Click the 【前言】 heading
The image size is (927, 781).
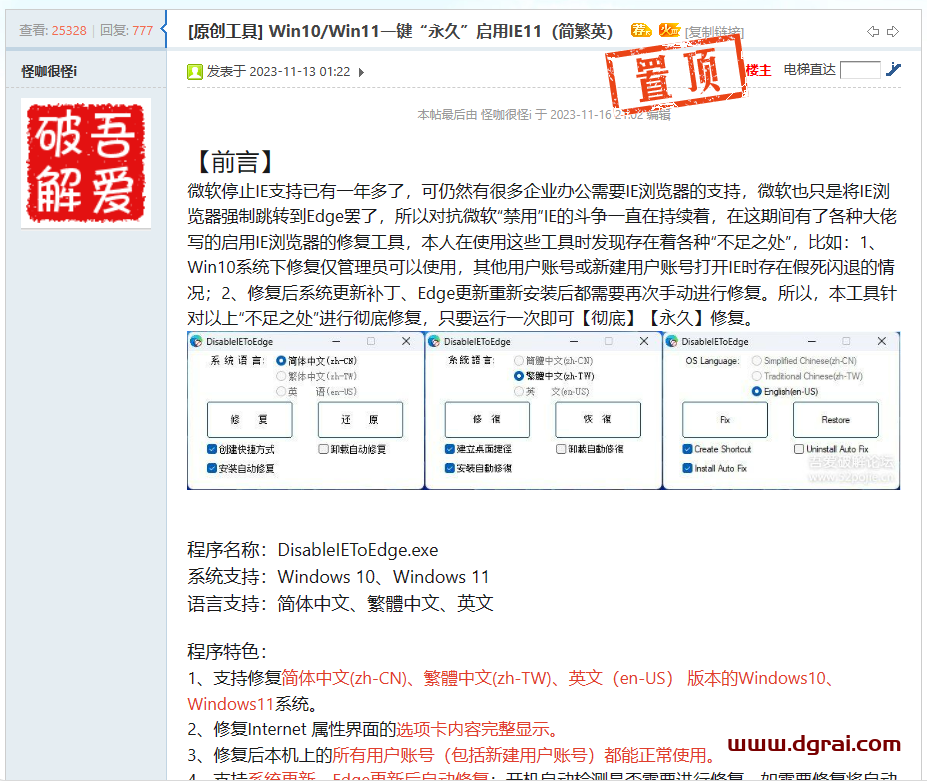235,162
